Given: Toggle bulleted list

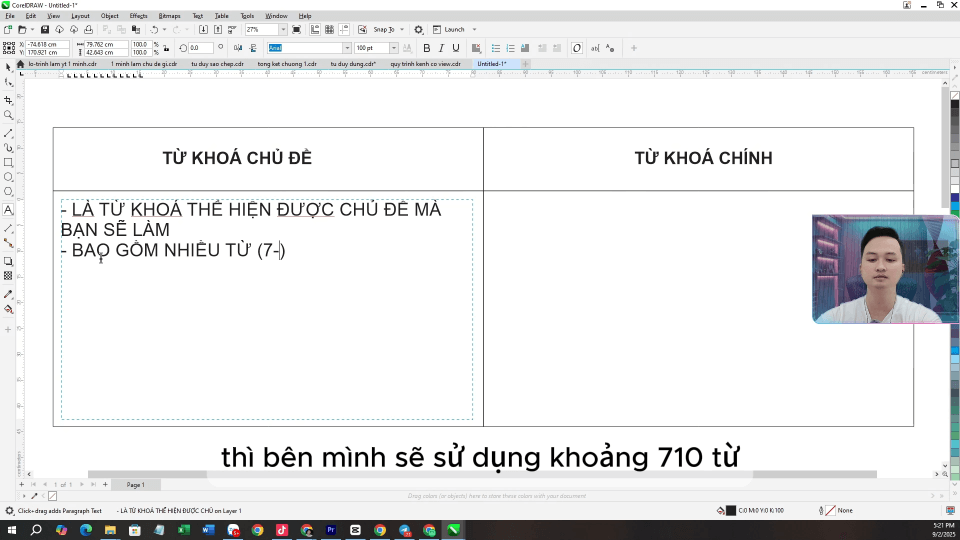Looking at the screenshot, I should [496, 48].
